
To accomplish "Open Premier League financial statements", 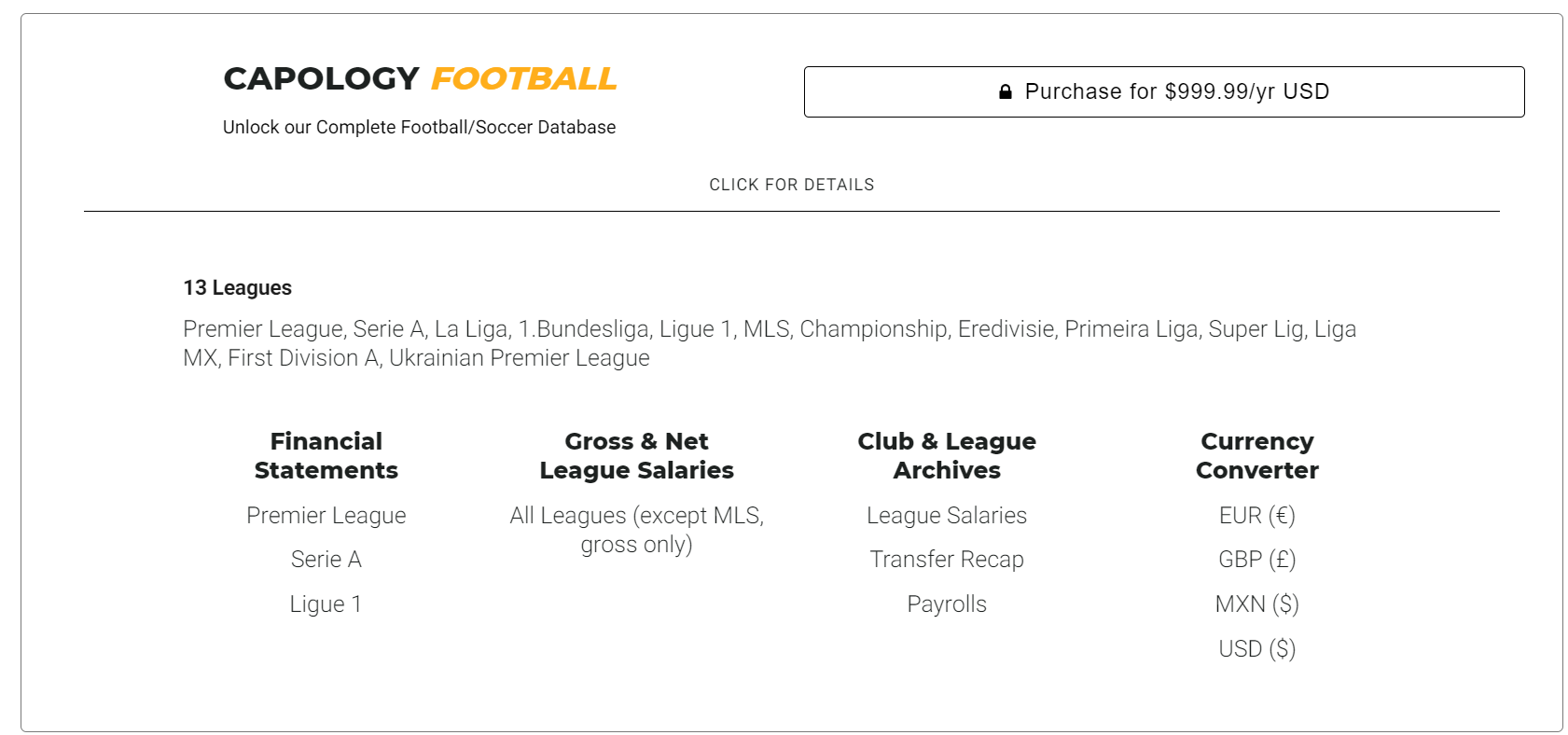I will [326, 516].
